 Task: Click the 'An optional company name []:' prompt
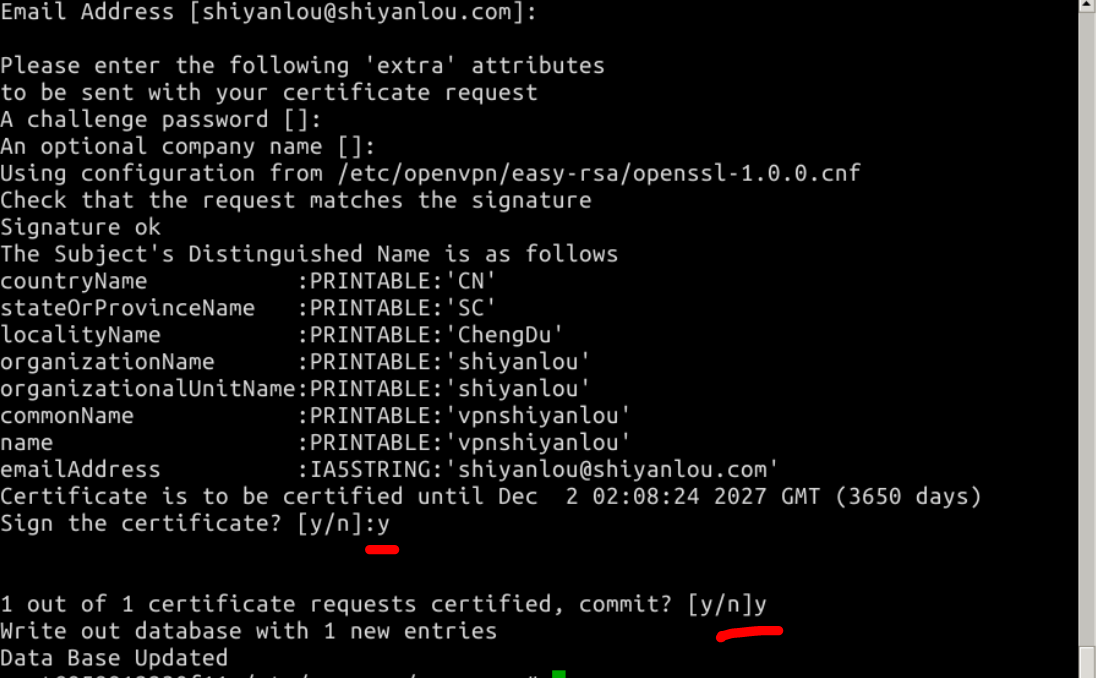point(188,147)
